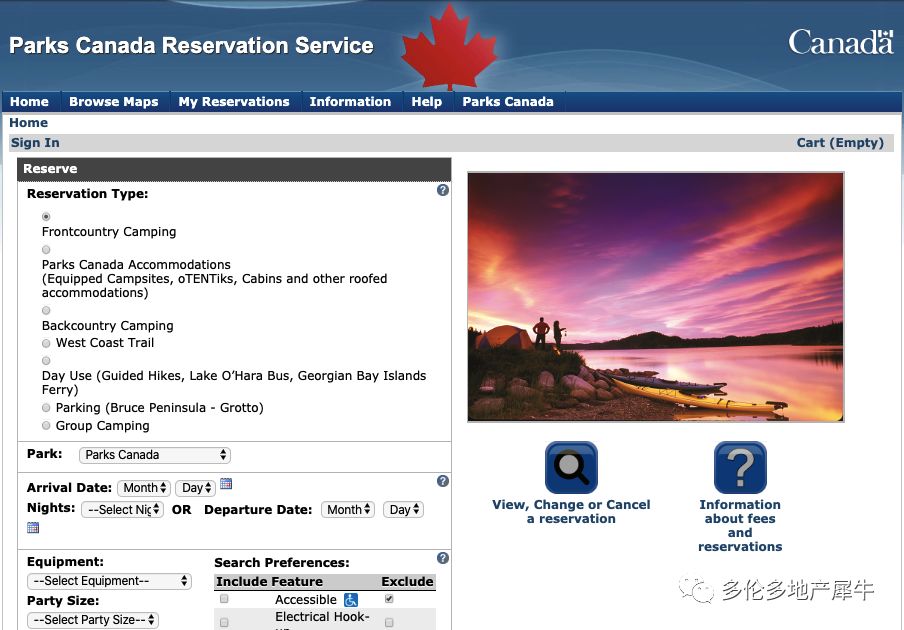The image size is (904, 630).
Task: Open the Cart (Empty) link
Action: 840,143
